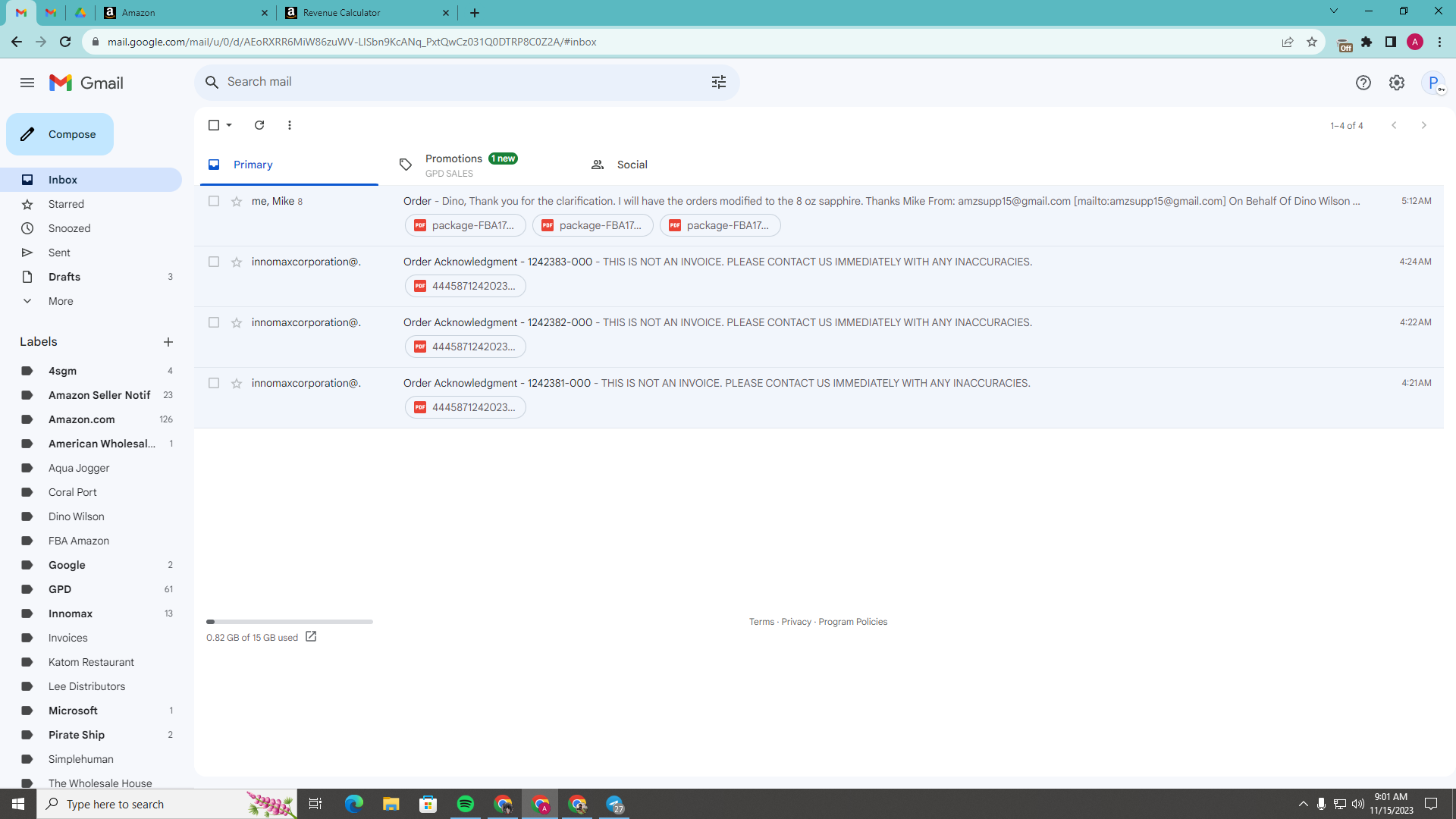Star the Order Acknowledgment 1242381-000 email

coord(237,383)
